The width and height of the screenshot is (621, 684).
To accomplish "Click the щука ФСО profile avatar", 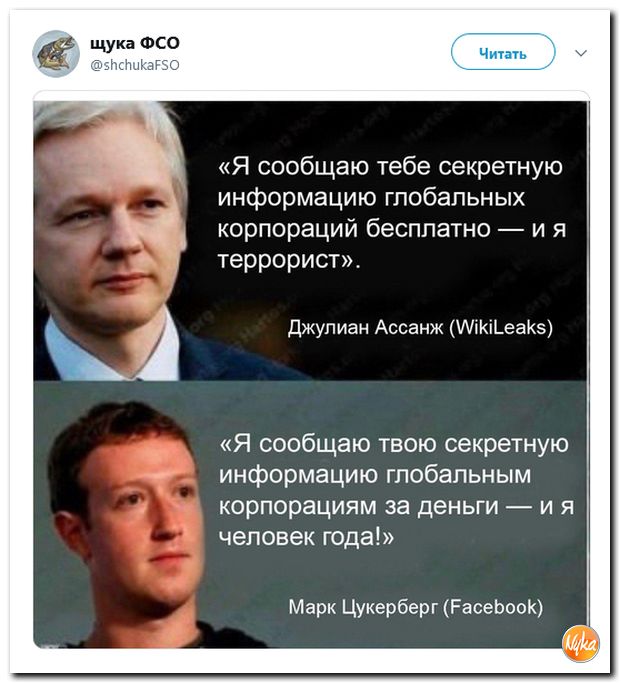I will pyautogui.click(x=56, y=53).
